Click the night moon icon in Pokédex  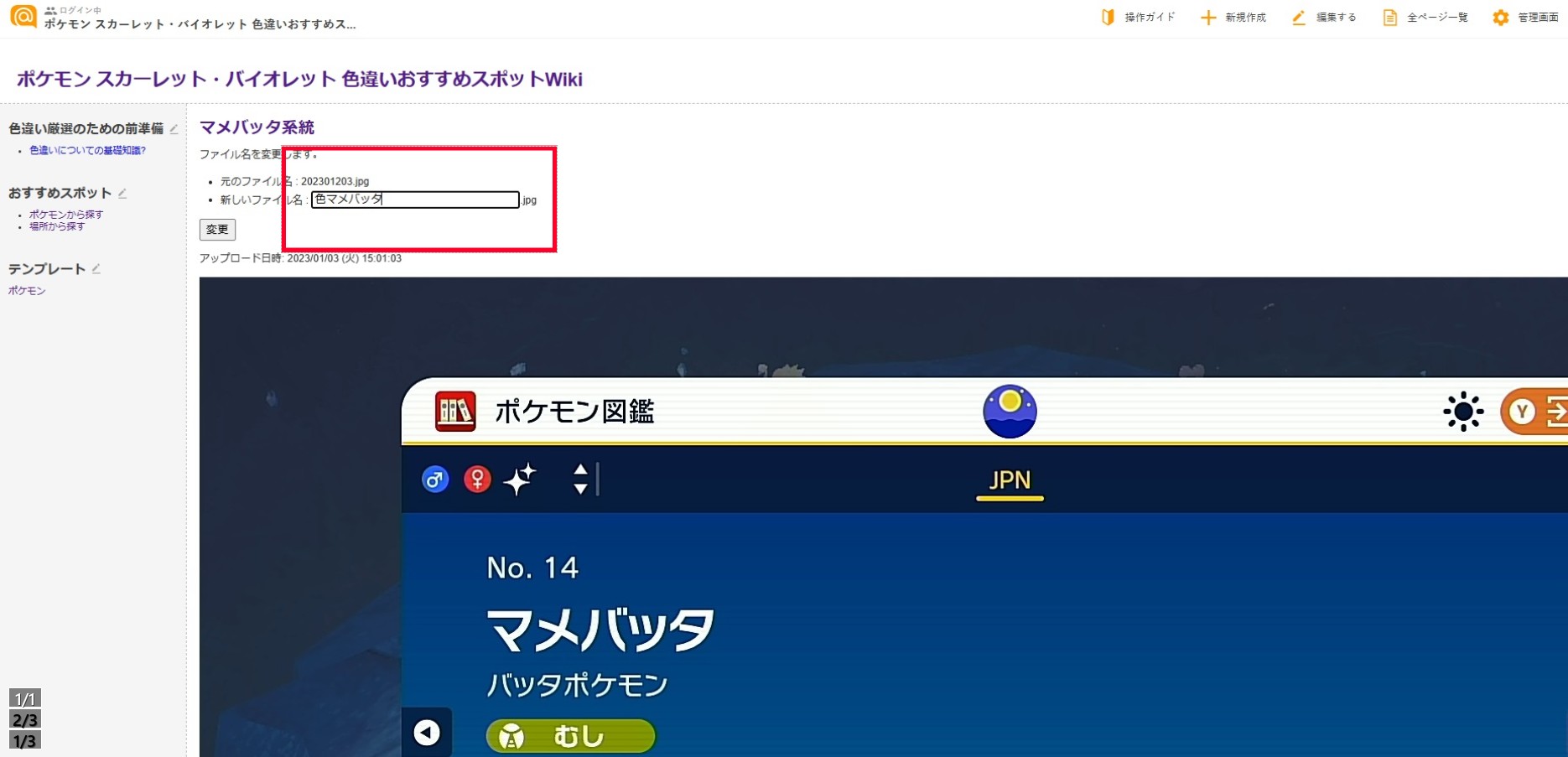1010,412
